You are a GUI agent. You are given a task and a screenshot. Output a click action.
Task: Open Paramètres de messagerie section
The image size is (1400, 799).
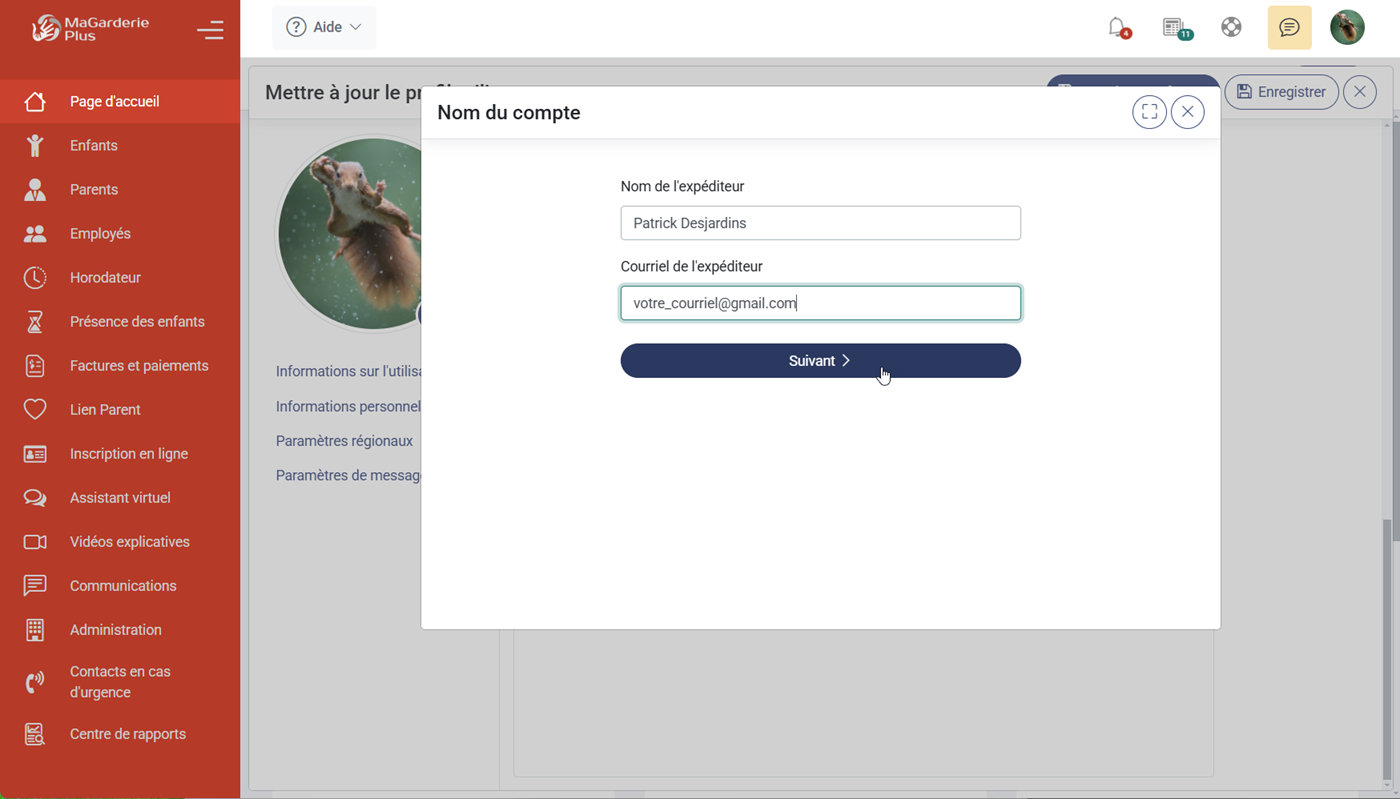click(x=348, y=476)
